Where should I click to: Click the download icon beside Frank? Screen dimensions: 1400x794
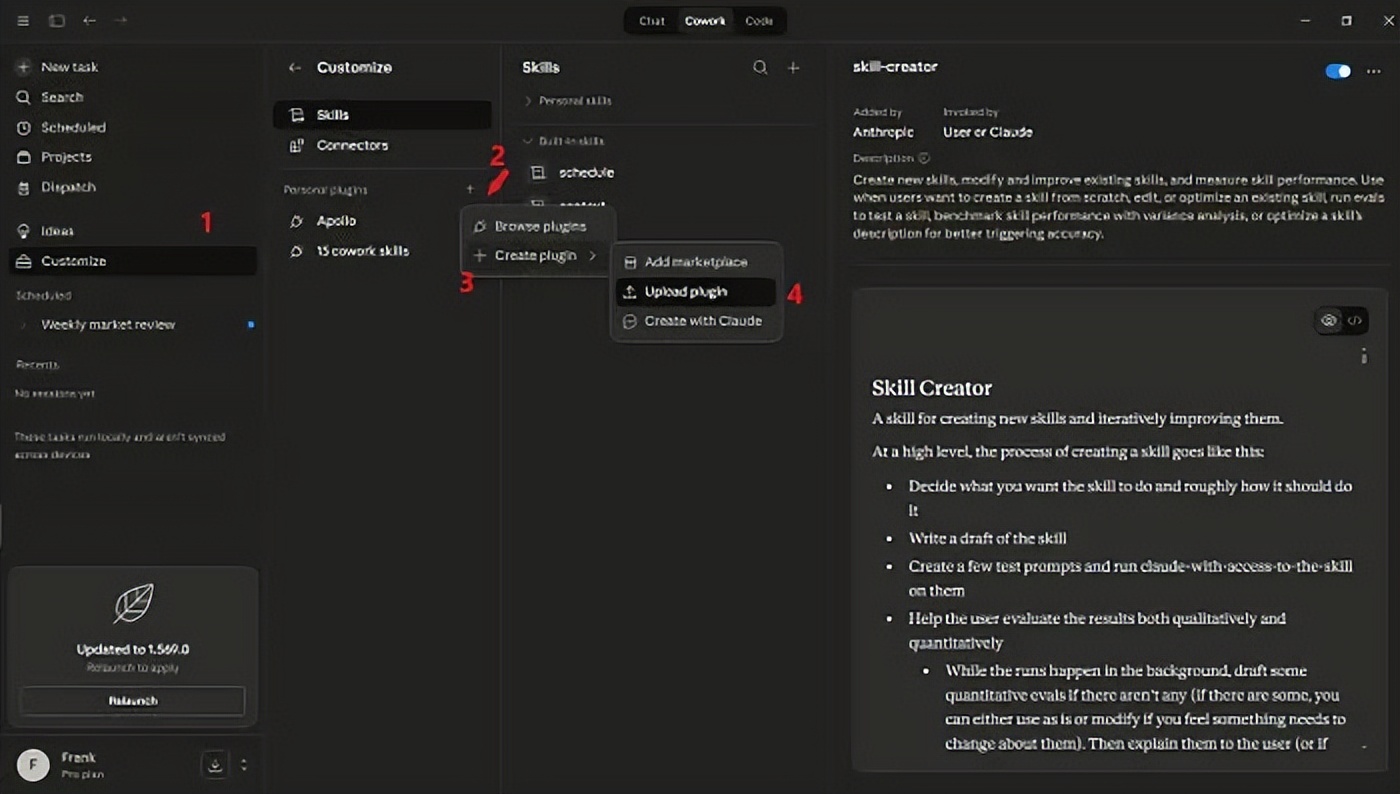click(x=214, y=765)
